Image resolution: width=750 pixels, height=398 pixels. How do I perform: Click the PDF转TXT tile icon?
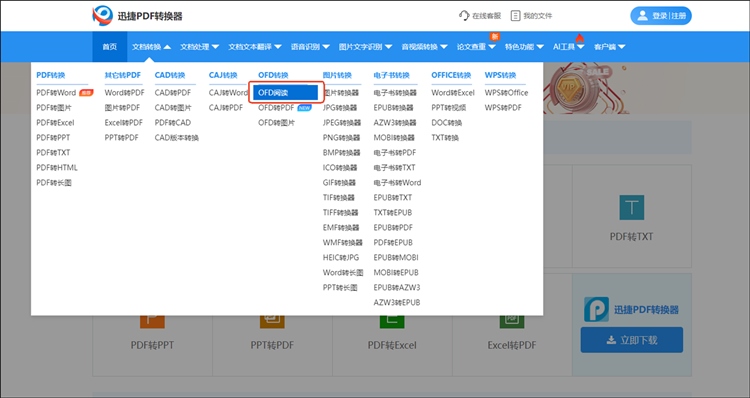coord(631,207)
